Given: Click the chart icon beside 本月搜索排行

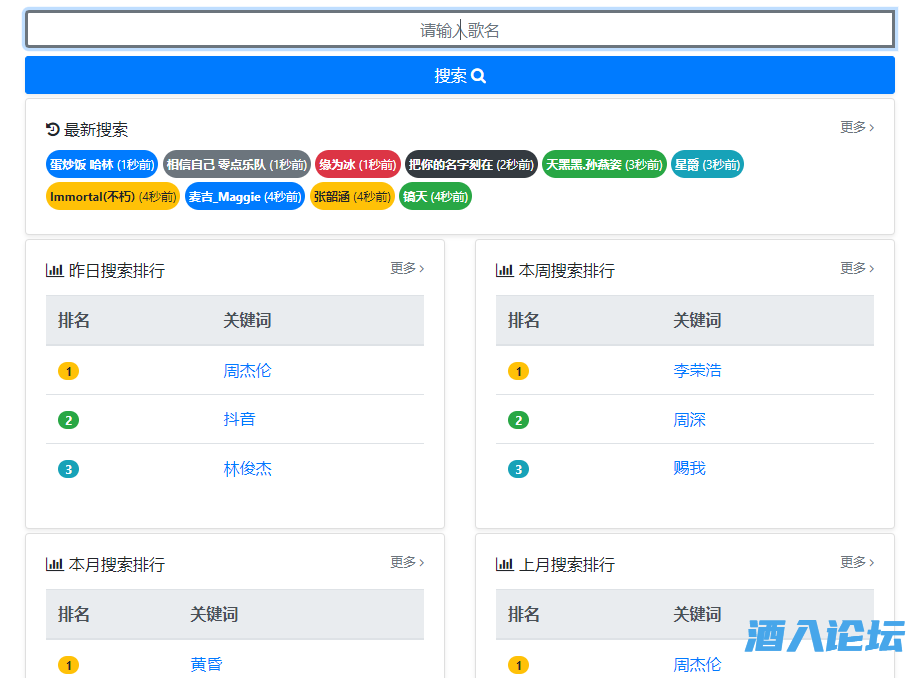Looking at the screenshot, I should pos(54,564).
